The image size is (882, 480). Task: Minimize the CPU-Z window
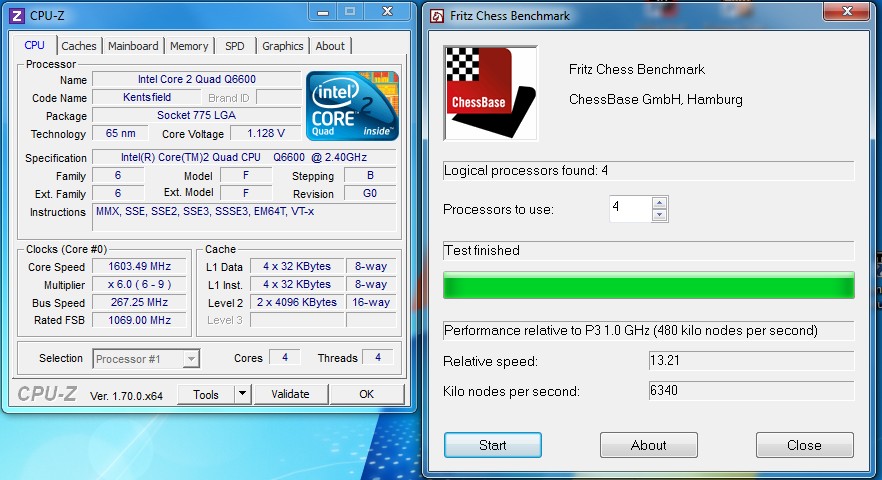tap(323, 12)
